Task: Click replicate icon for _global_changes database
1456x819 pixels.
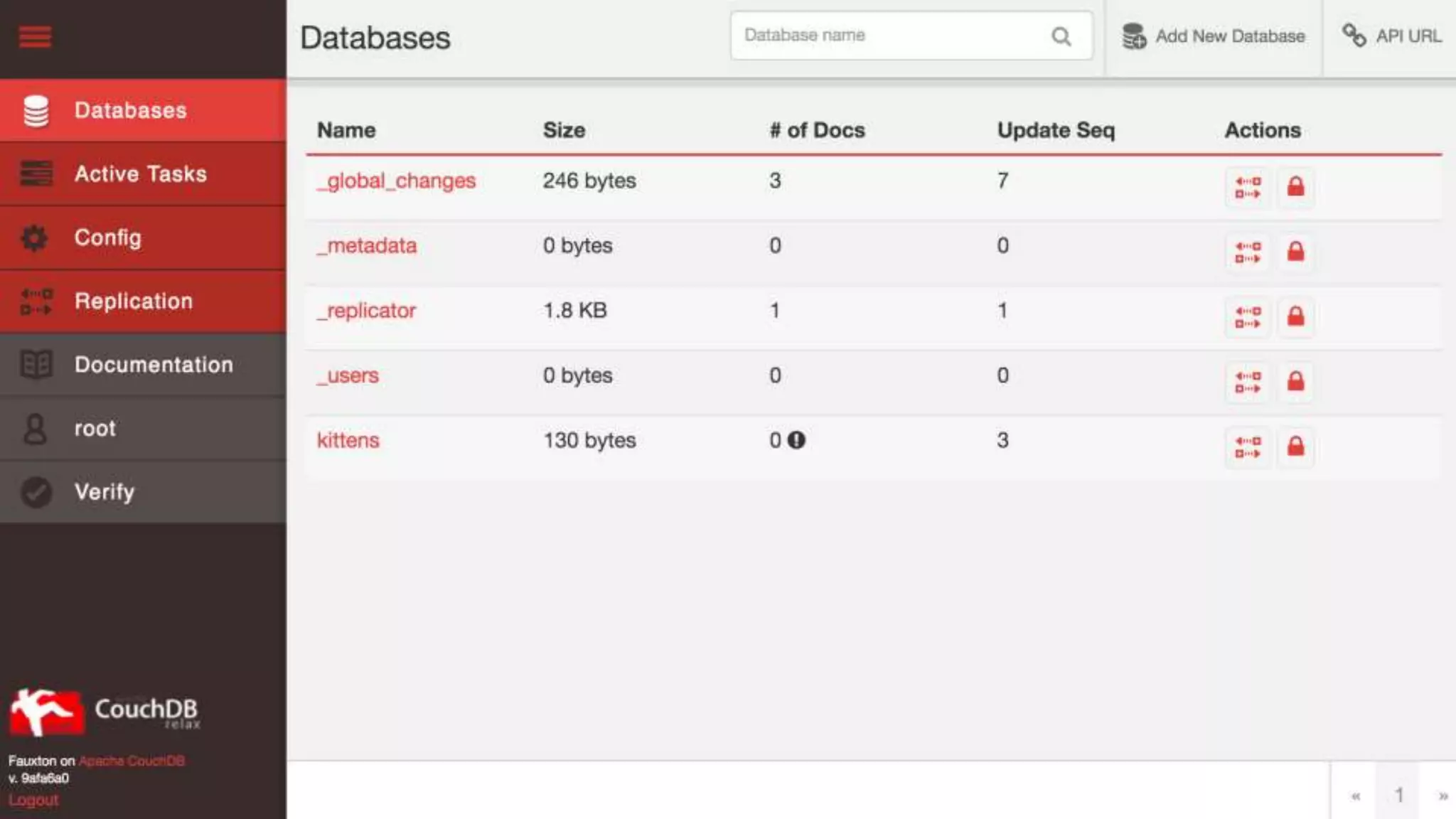Action: pyautogui.click(x=1248, y=188)
